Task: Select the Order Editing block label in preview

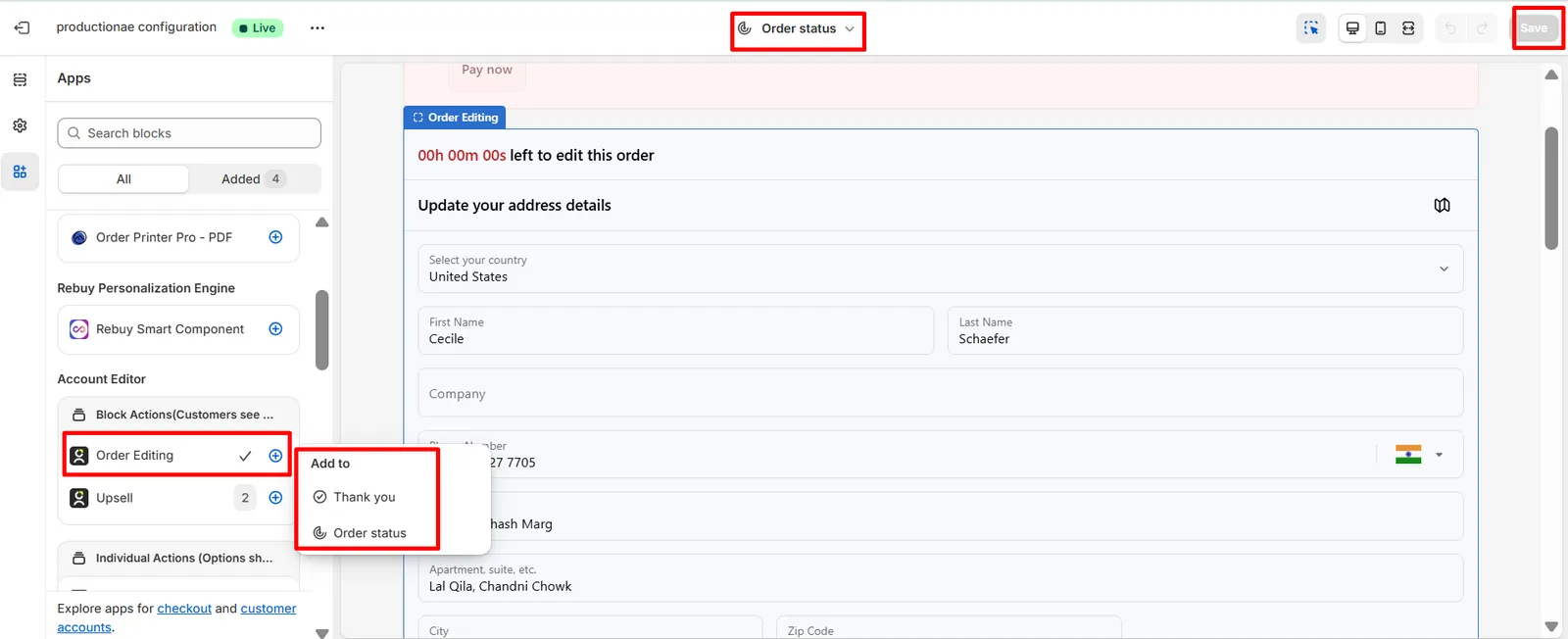Action: 455,118
